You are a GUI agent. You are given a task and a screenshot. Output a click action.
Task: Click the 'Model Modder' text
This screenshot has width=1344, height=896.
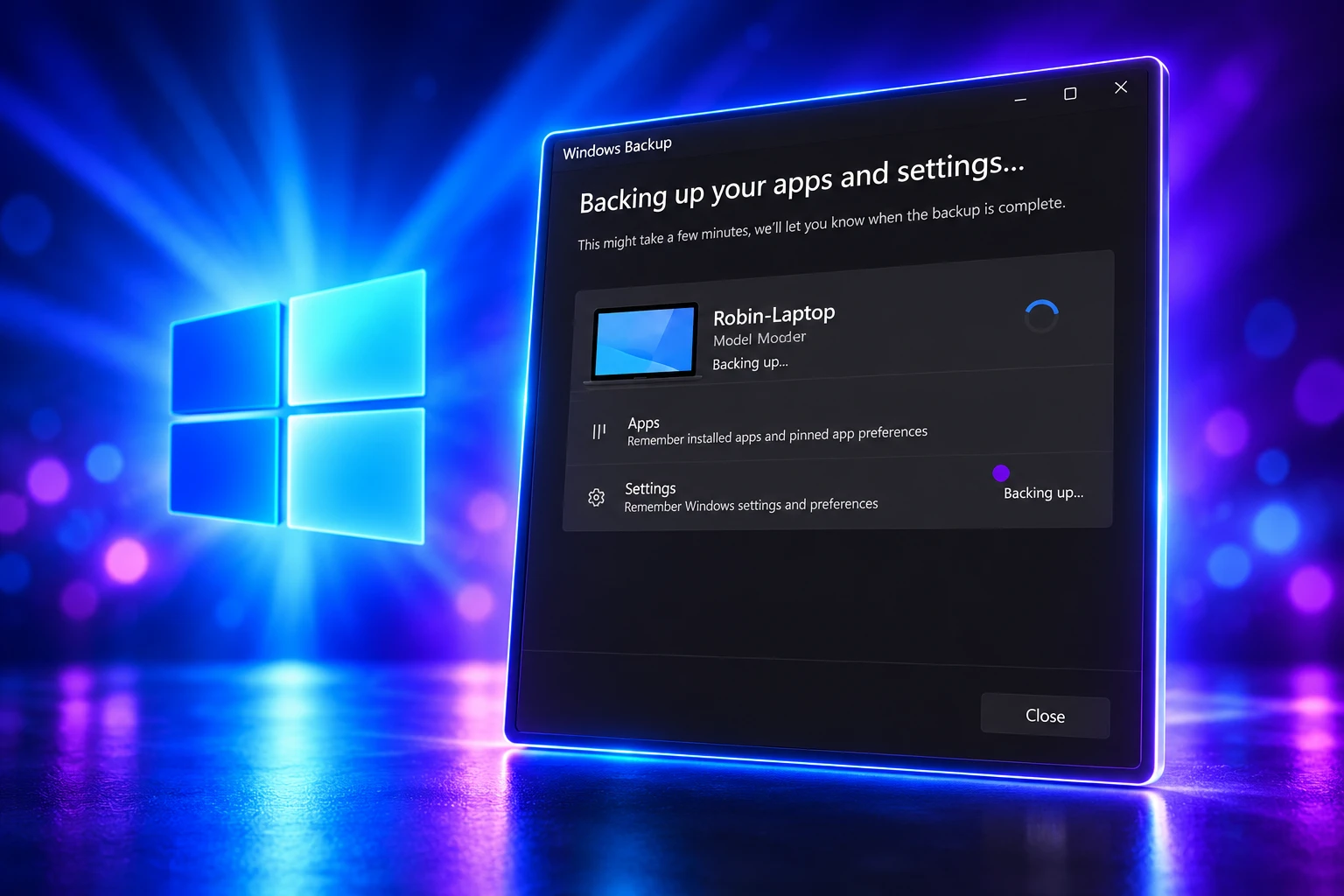(759, 339)
